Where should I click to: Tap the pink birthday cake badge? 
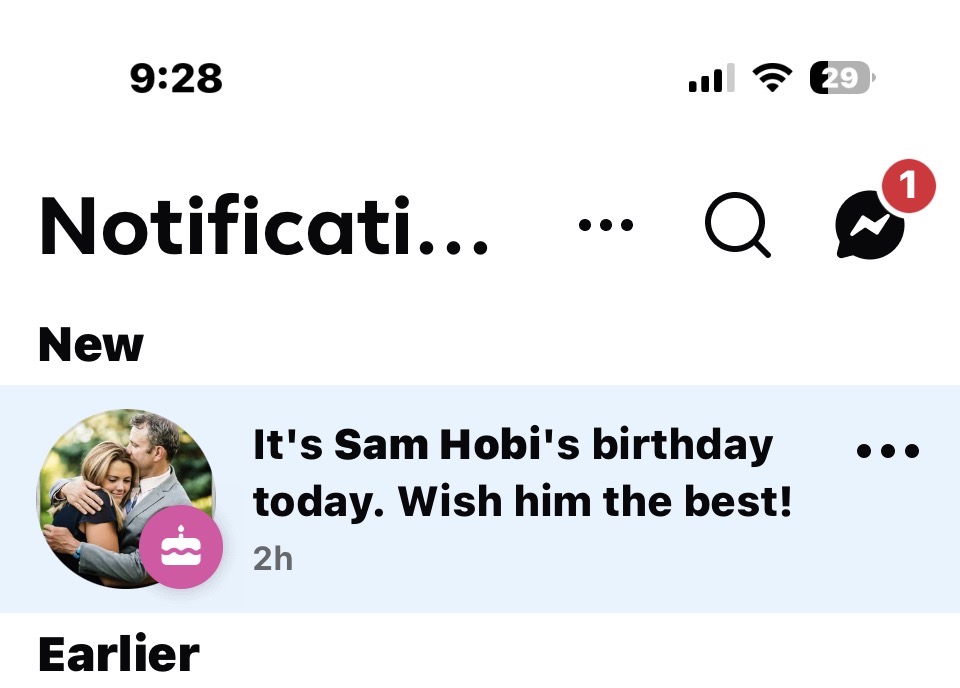click(x=181, y=546)
